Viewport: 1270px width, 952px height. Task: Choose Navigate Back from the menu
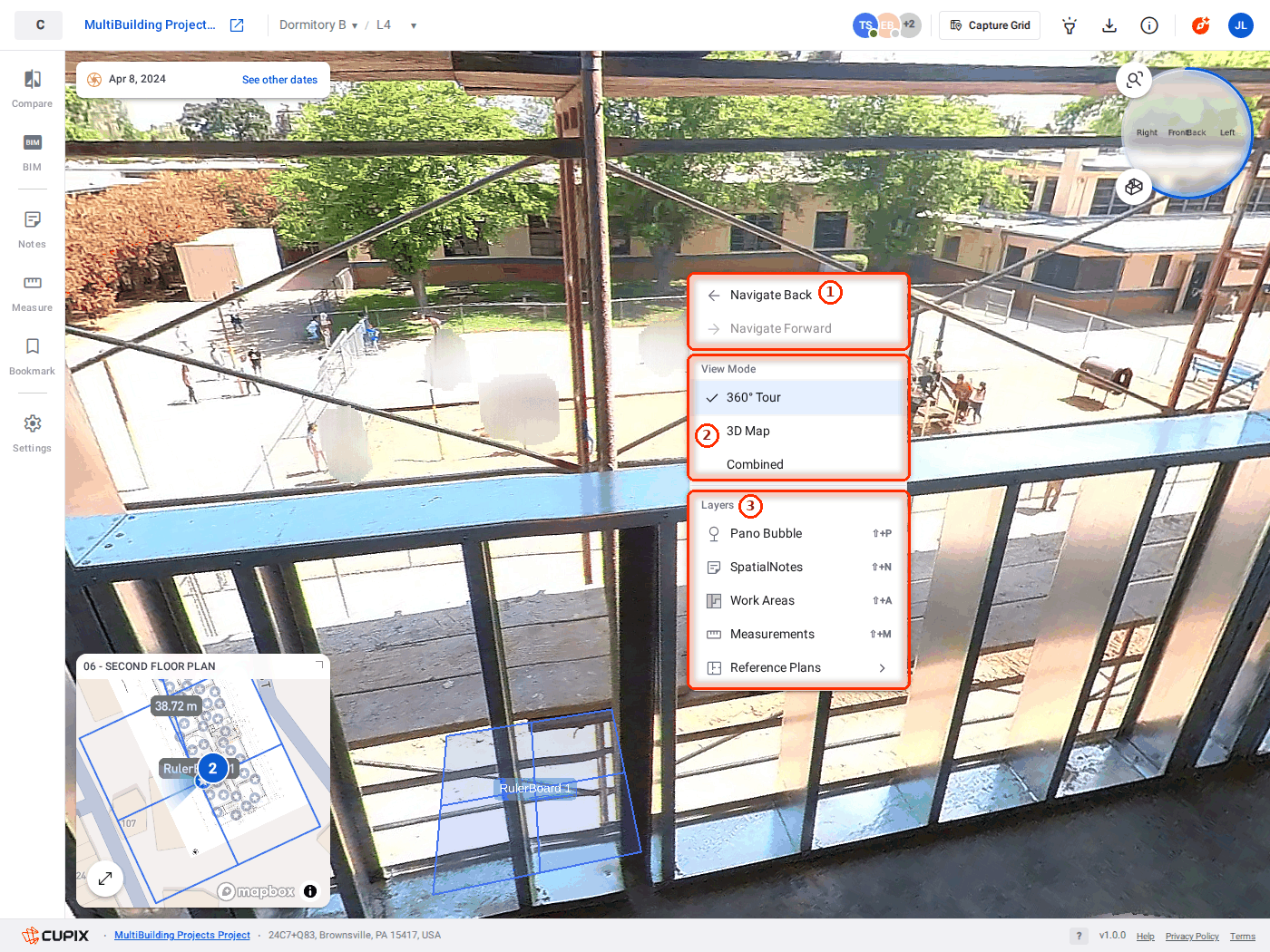799,295
